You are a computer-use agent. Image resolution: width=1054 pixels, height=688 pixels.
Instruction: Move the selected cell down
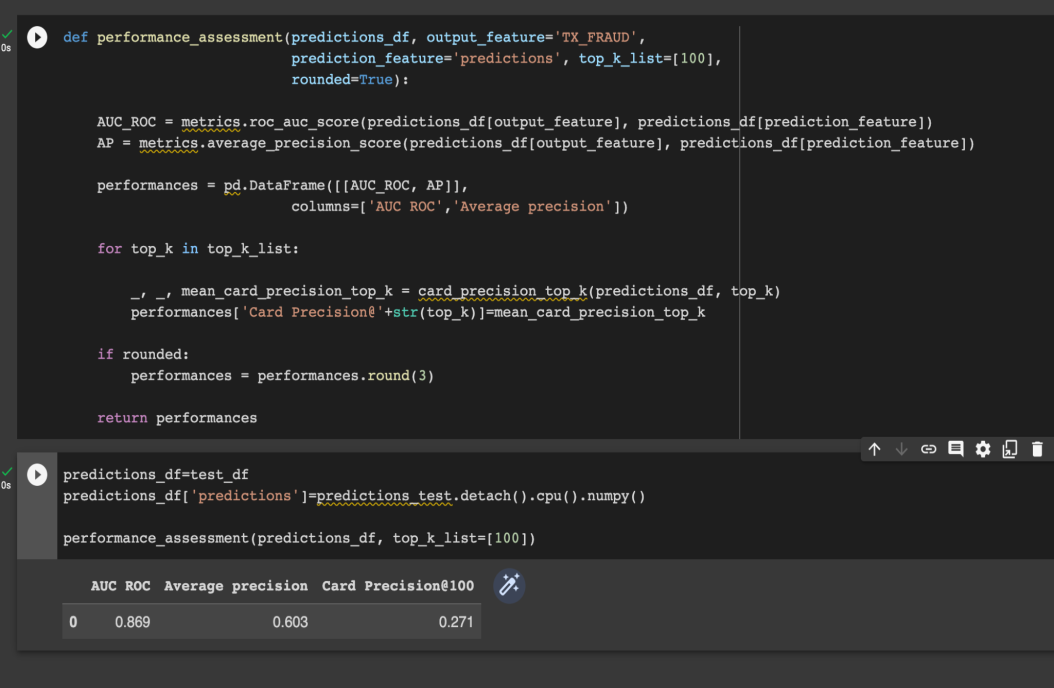click(901, 450)
